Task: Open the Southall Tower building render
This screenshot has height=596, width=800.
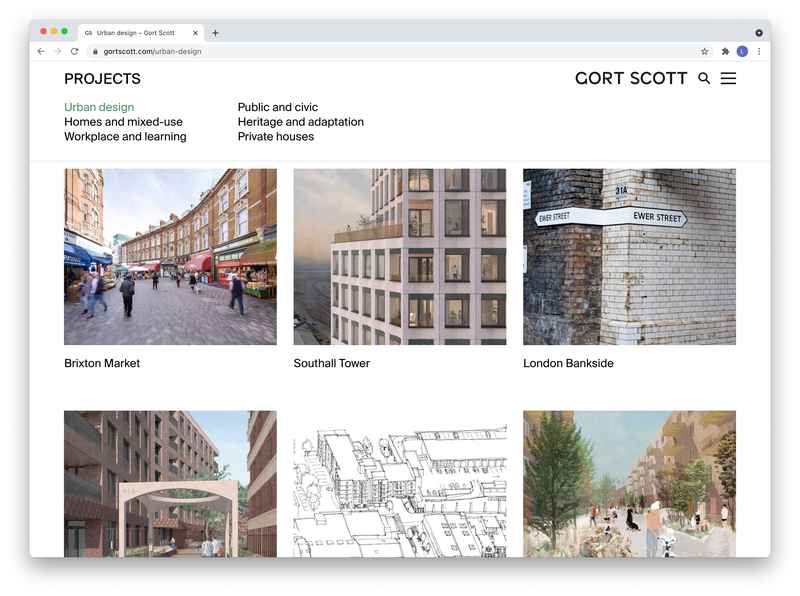Action: point(400,257)
